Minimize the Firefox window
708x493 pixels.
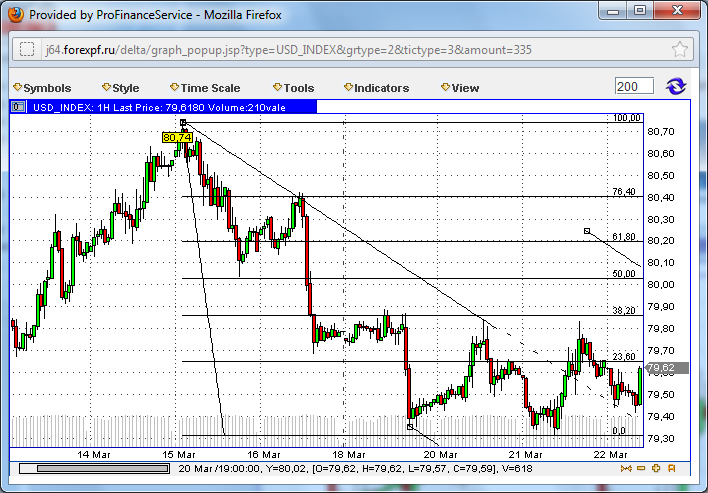click(613, 11)
